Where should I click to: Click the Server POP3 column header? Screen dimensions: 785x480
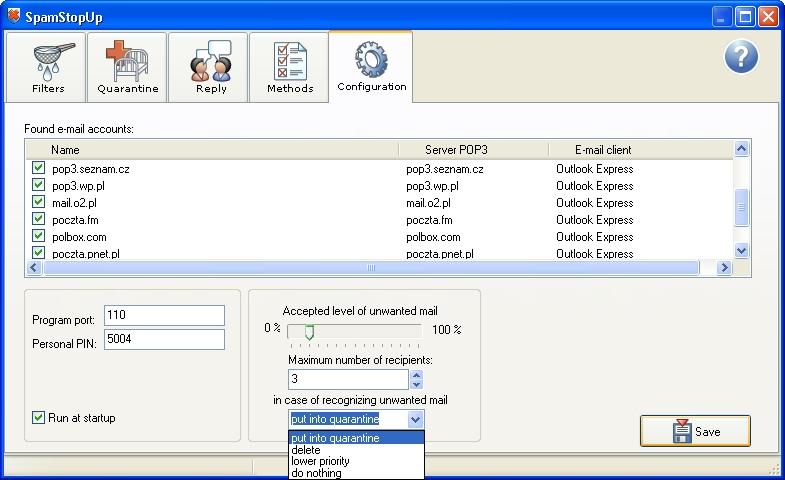[x=474, y=150]
